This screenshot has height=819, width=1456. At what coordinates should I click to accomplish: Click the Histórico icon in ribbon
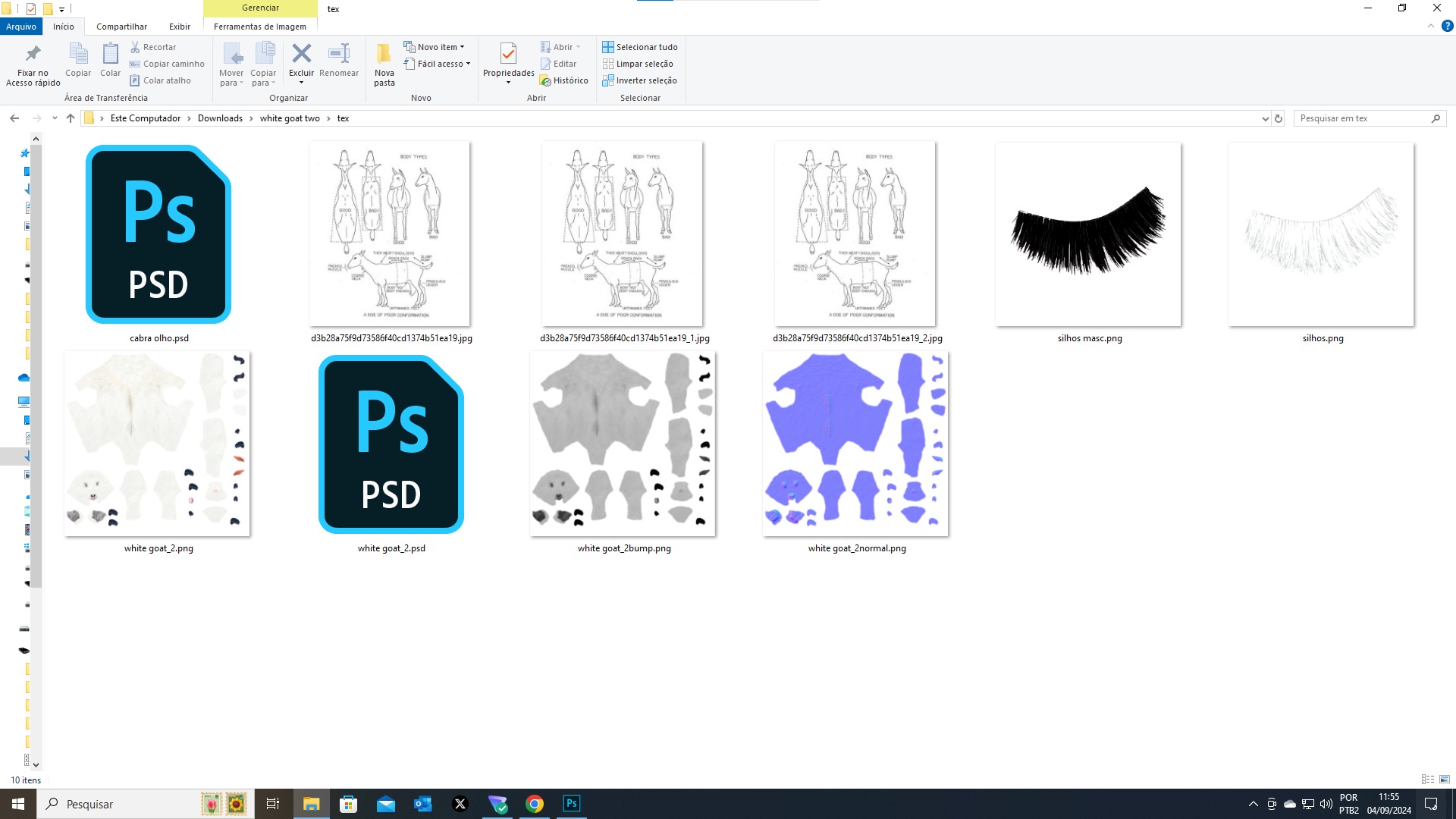pos(545,80)
